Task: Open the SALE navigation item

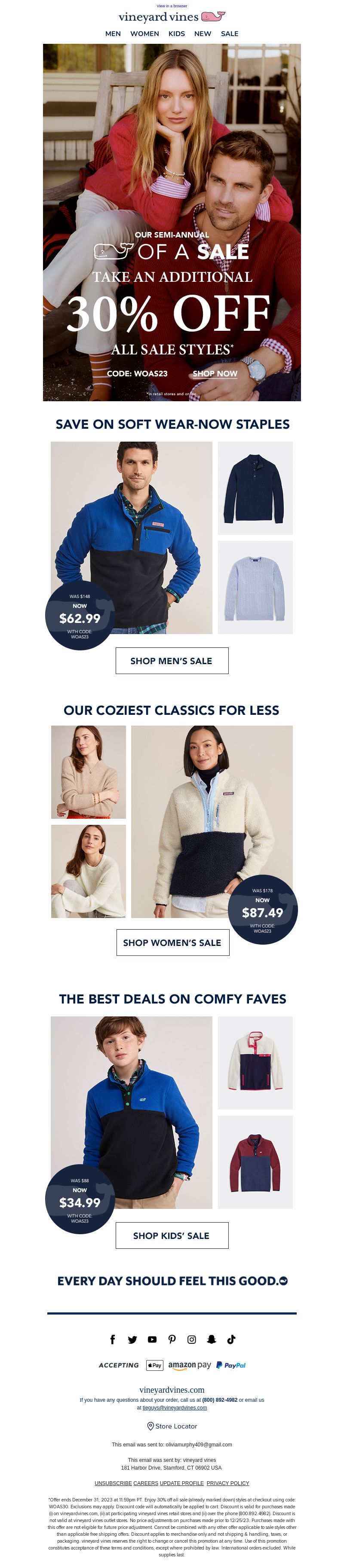Action: (x=230, y=34)
